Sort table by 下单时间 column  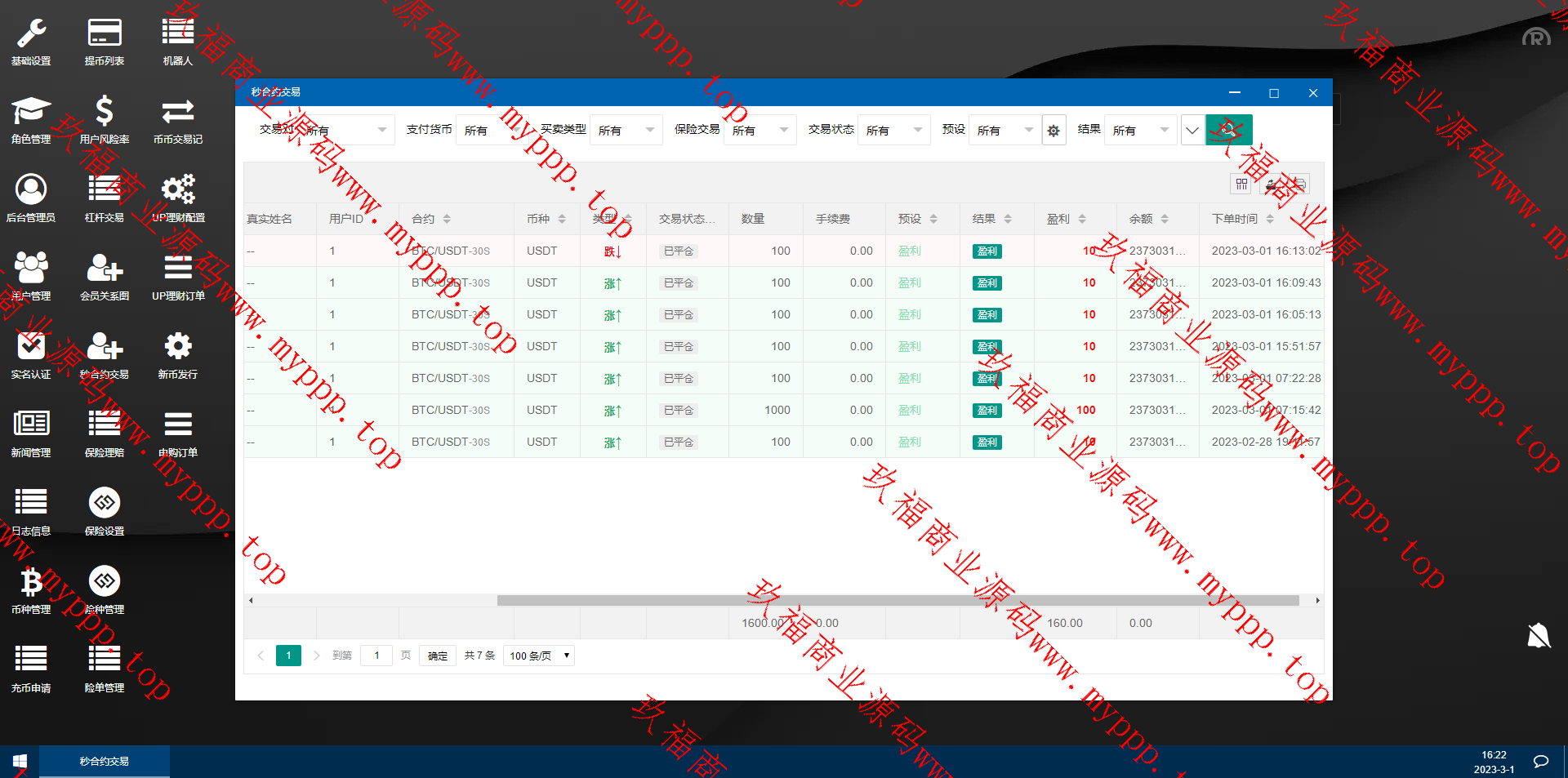point(1269,219)
